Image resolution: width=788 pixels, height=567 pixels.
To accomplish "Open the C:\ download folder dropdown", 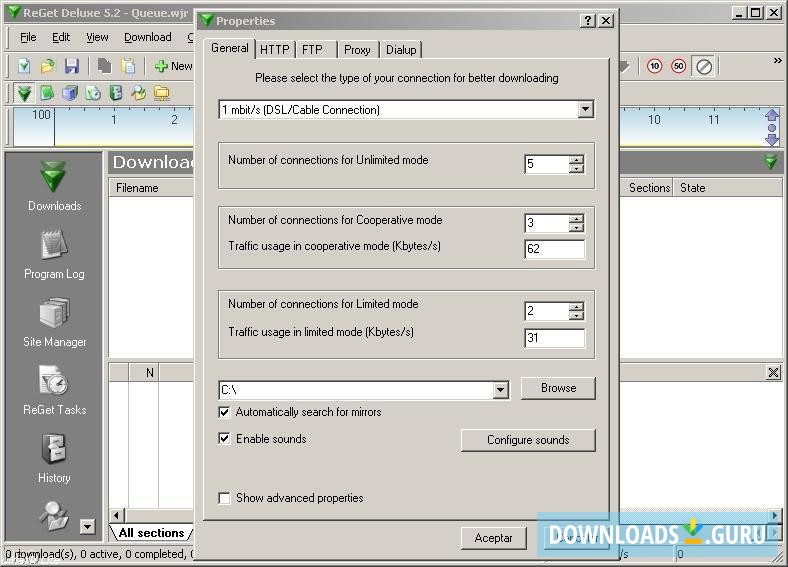I will [x=500, y=390].
